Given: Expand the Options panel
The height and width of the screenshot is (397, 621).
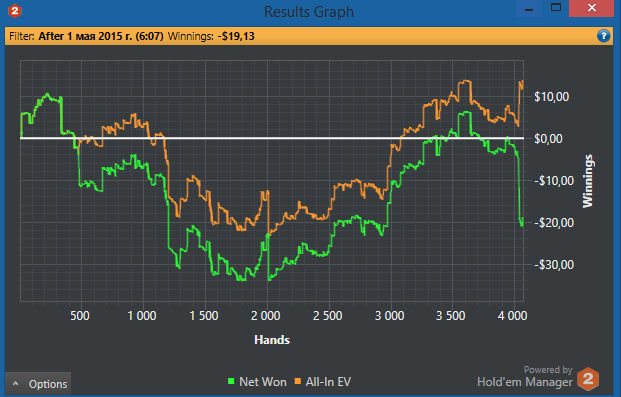Looking at the screenshot, I should 38,384.
